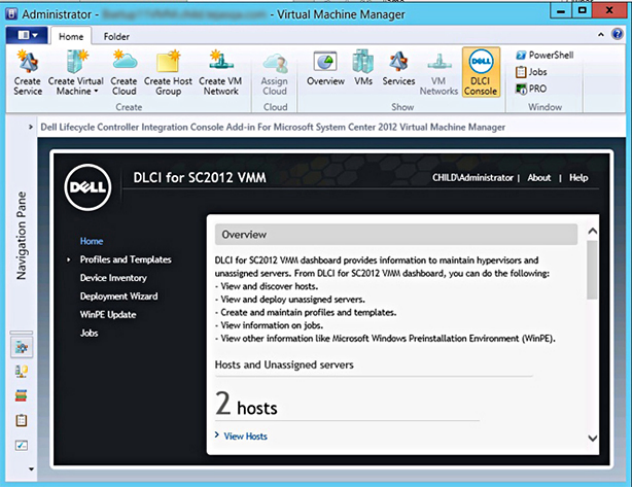Viewport: 632px width, 487px height.
Task: Collapse the ribbon with the up arrow
Action: click(x=601, y=35)
